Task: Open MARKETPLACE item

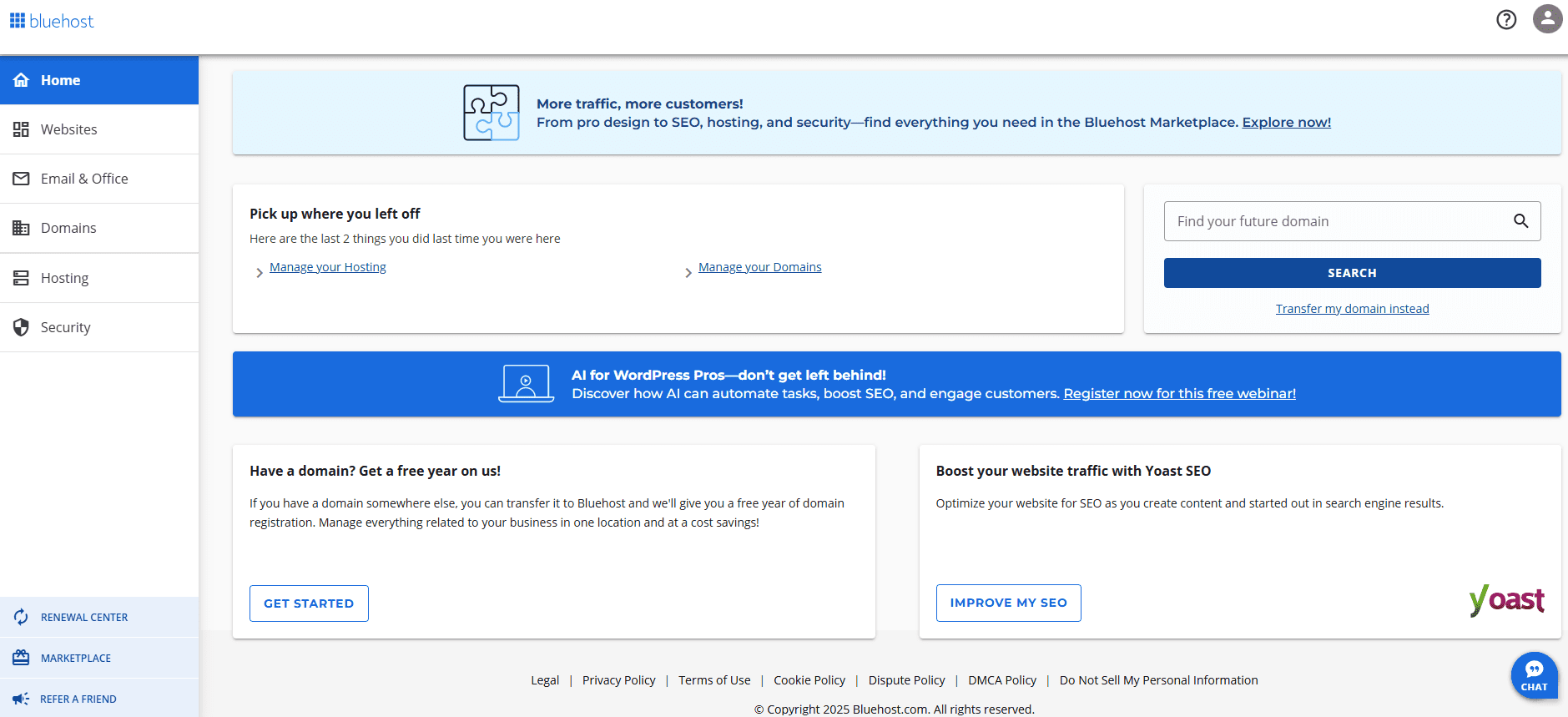Action: click(99, 658)
